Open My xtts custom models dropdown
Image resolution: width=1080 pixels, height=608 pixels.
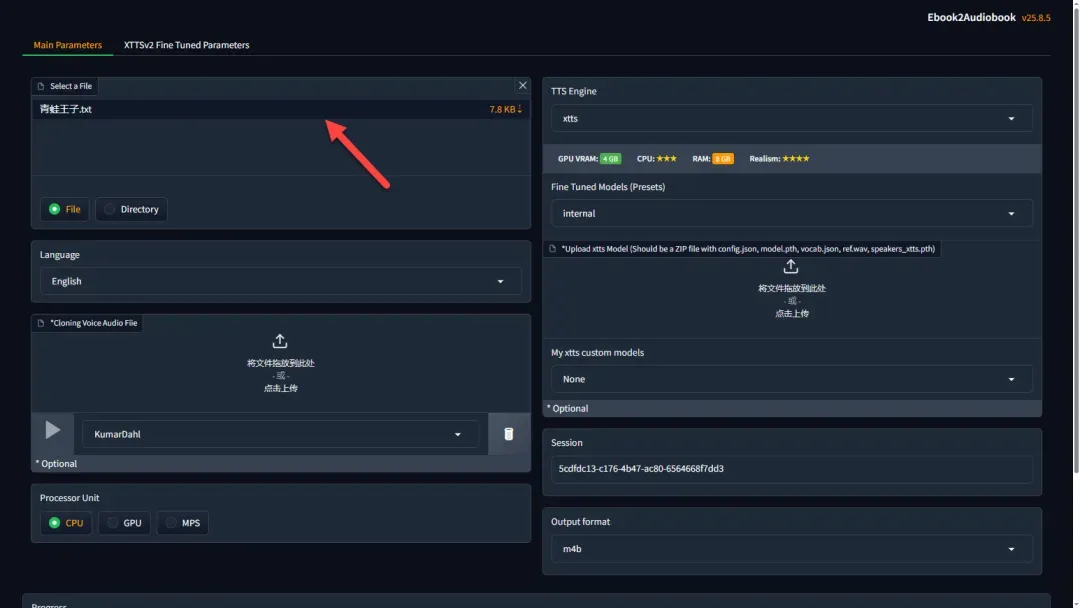(x=791, y=379)
